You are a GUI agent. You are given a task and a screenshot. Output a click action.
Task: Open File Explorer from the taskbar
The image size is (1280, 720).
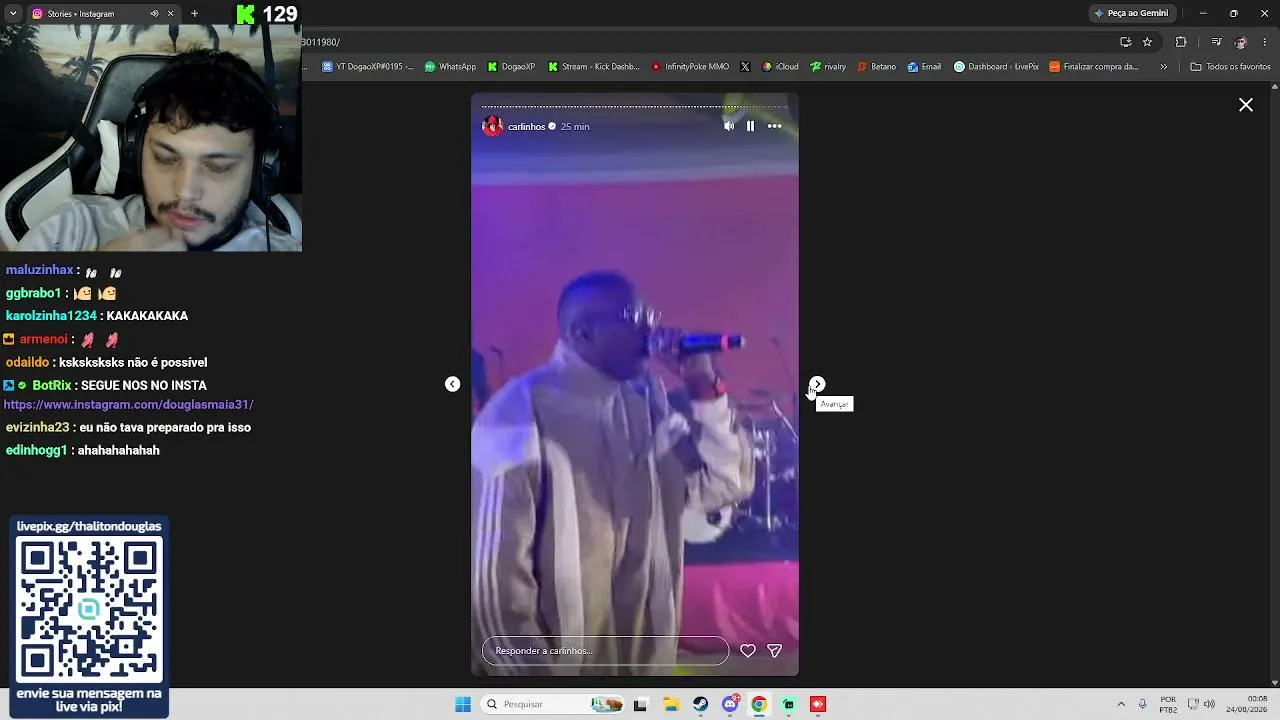pos(671,704)
